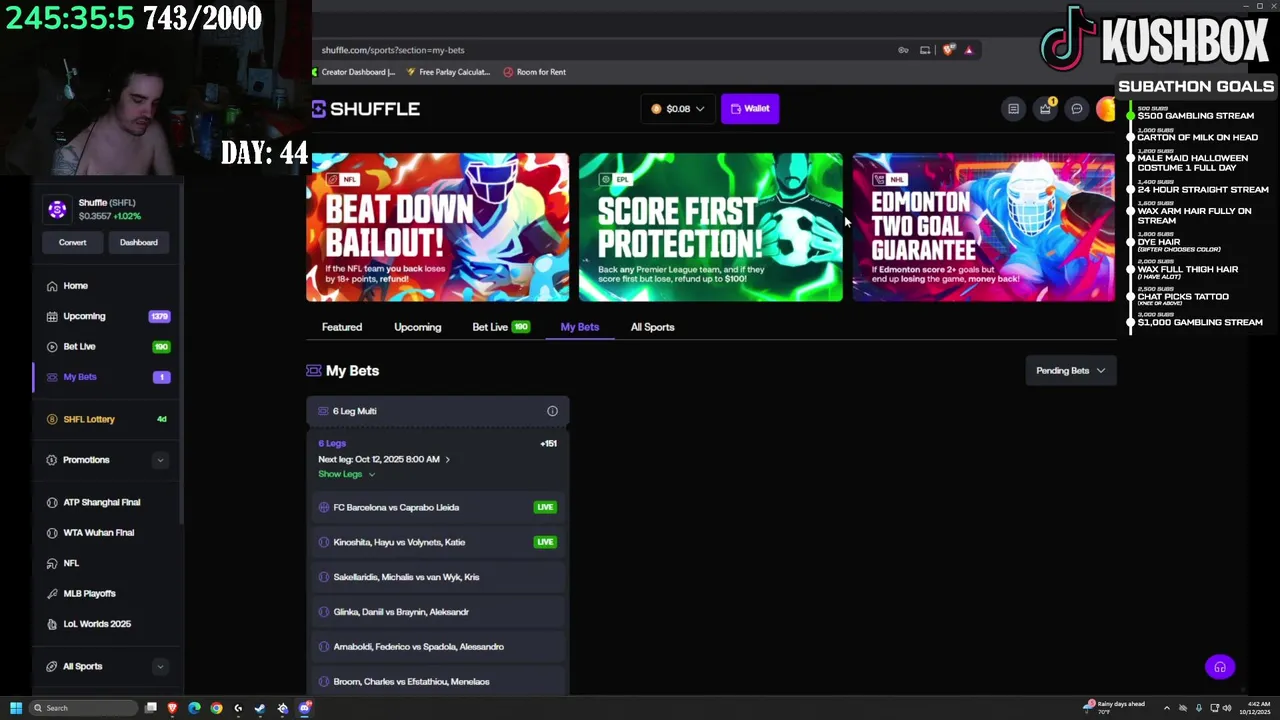Open the Pending Bets filter dropdown
The width and height of the screenshot is (1280, 720).
(x=1070, y=371)
